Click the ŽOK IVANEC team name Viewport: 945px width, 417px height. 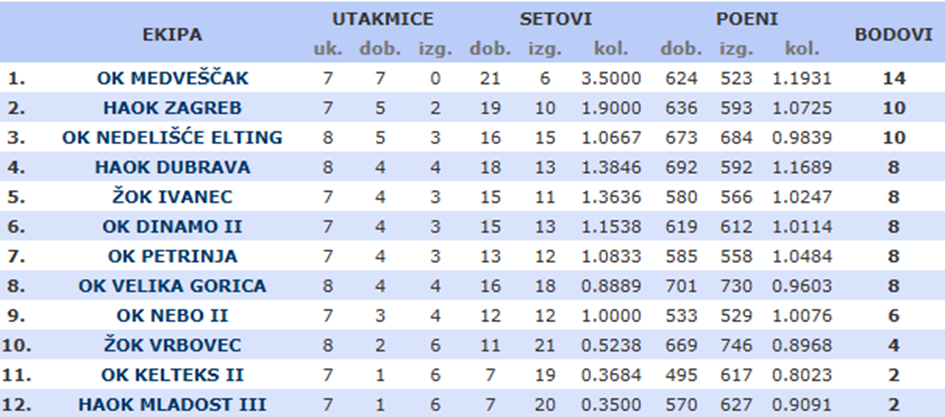coord(172,197)
